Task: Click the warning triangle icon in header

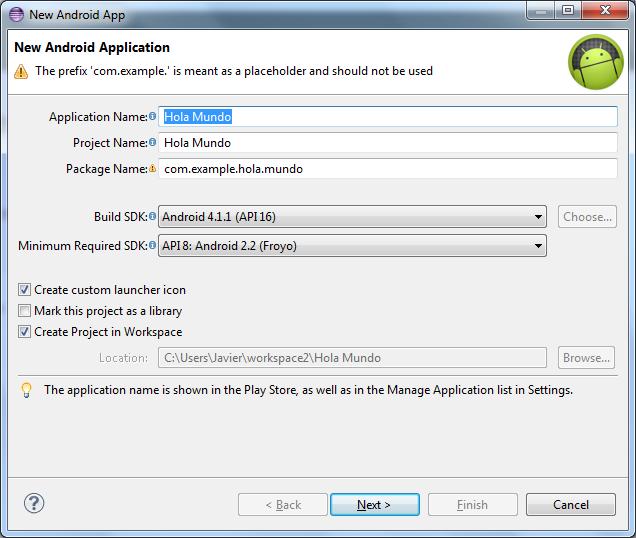Action: 21,72
